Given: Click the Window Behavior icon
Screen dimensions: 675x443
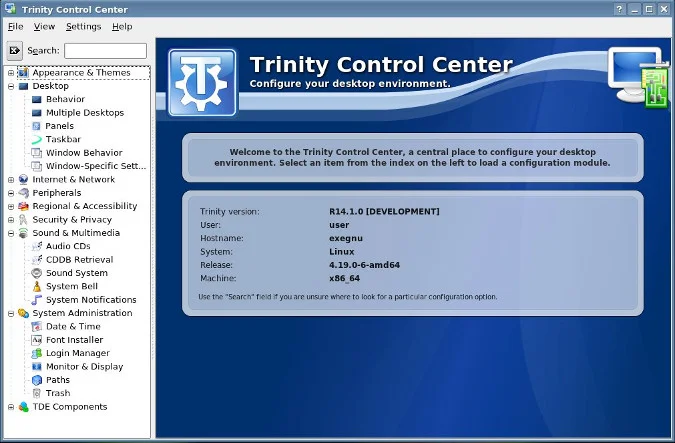Looking at the screenshot, I should (37, 153).
